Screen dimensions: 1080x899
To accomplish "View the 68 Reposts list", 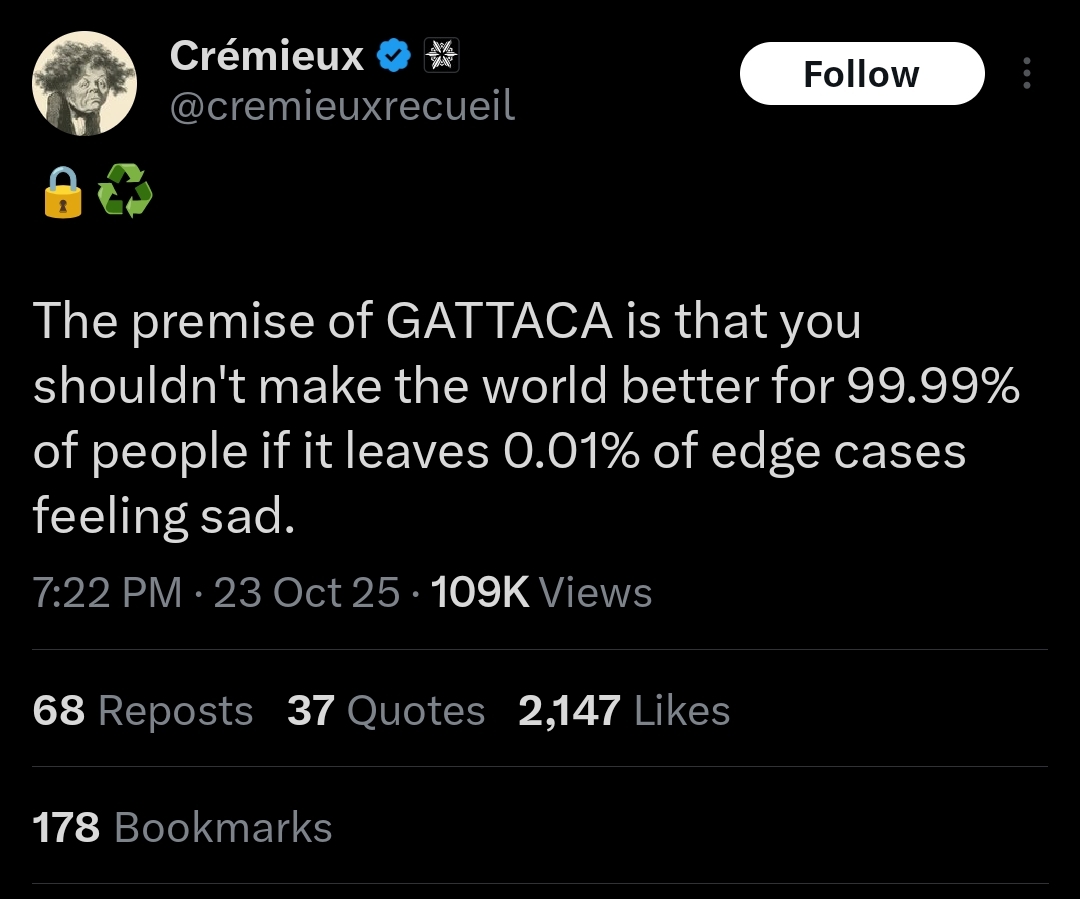I will (143, 711).
